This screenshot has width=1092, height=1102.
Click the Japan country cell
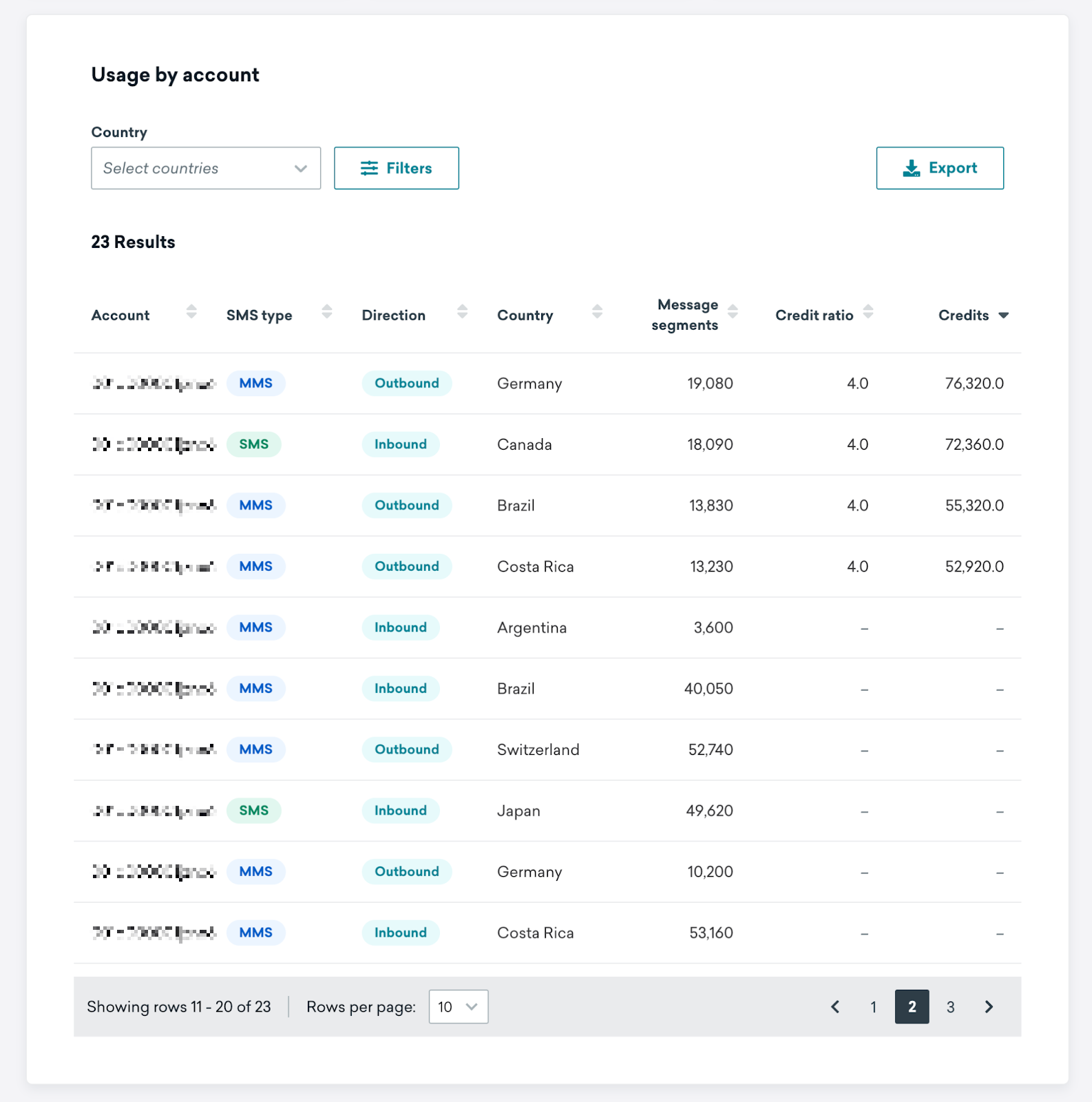(x=518, y=811)
